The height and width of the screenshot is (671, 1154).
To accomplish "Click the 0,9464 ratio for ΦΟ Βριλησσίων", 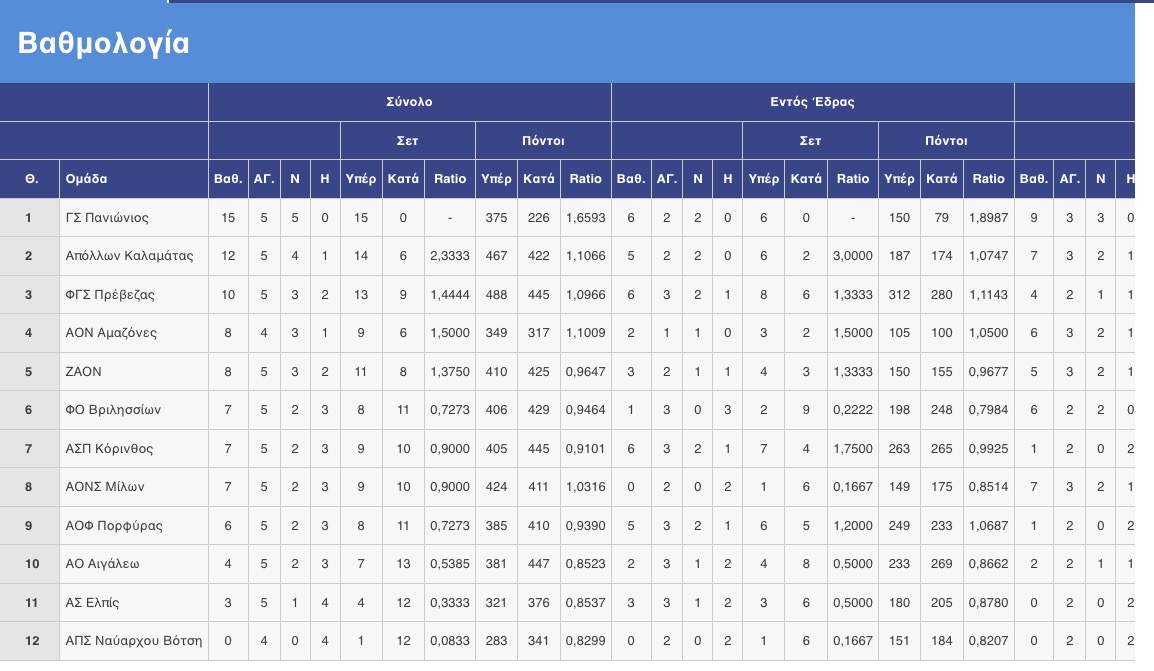I will click(x=586, y=410).
